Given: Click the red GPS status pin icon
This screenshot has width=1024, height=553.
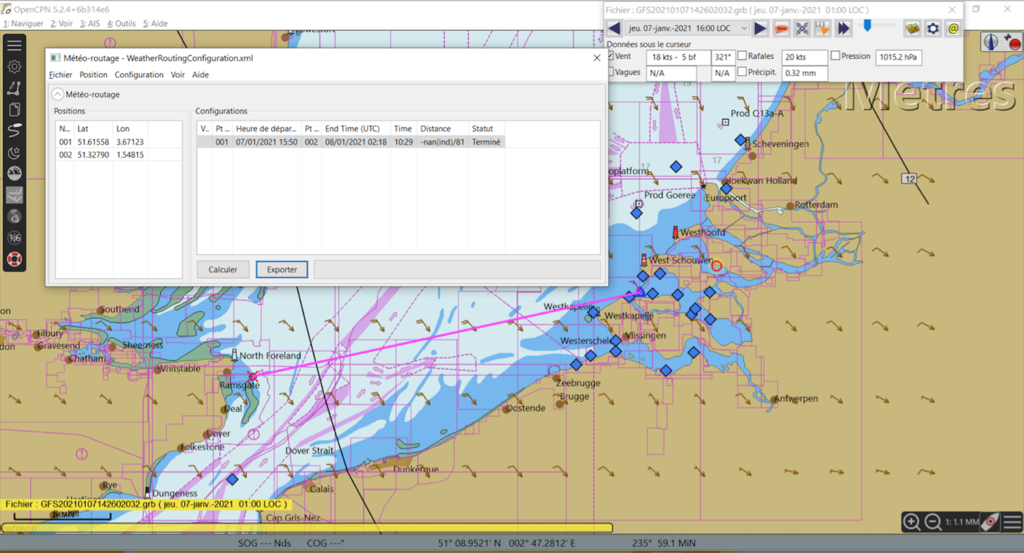Looking at the screenshot, I should 1012,42.
